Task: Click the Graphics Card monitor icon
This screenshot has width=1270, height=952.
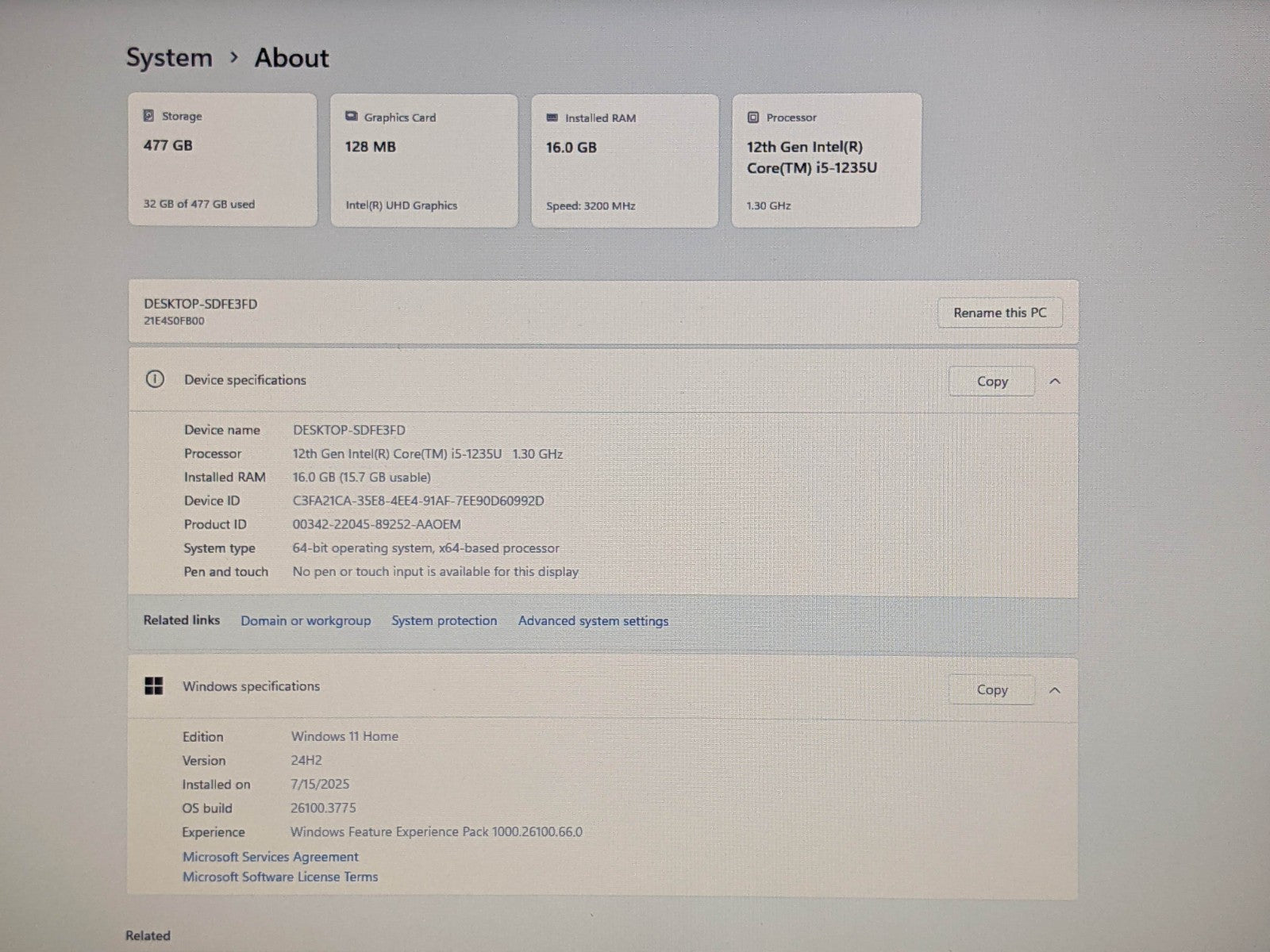Action: [351, 117]
